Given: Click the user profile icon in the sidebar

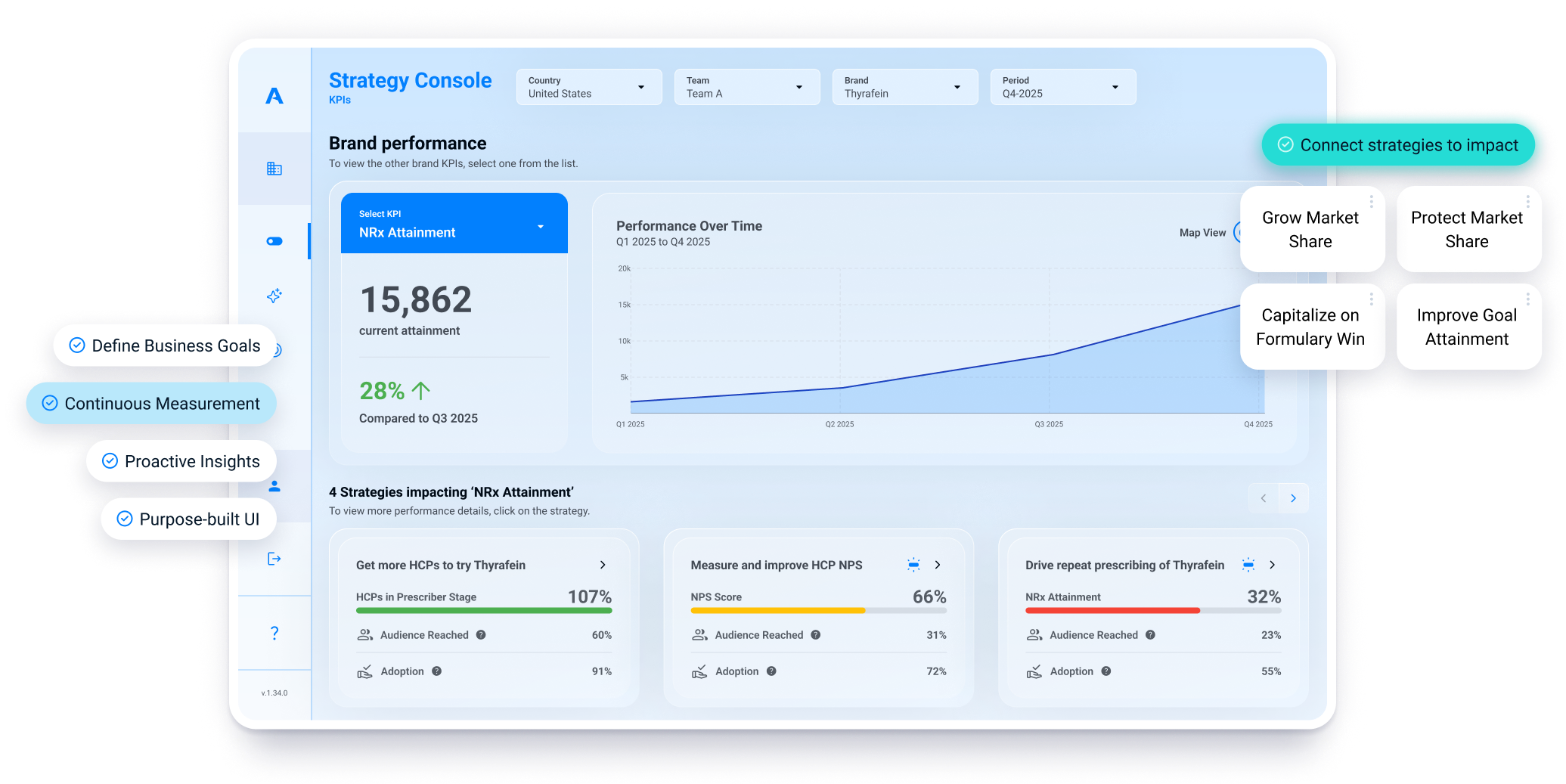Looking at the screenshot, I should (274, 487).
